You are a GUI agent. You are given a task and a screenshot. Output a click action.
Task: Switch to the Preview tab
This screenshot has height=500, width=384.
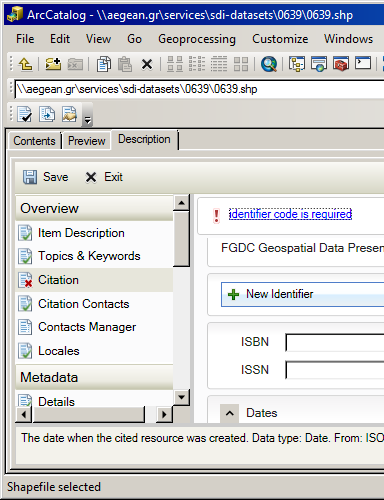tap(87, 141)
